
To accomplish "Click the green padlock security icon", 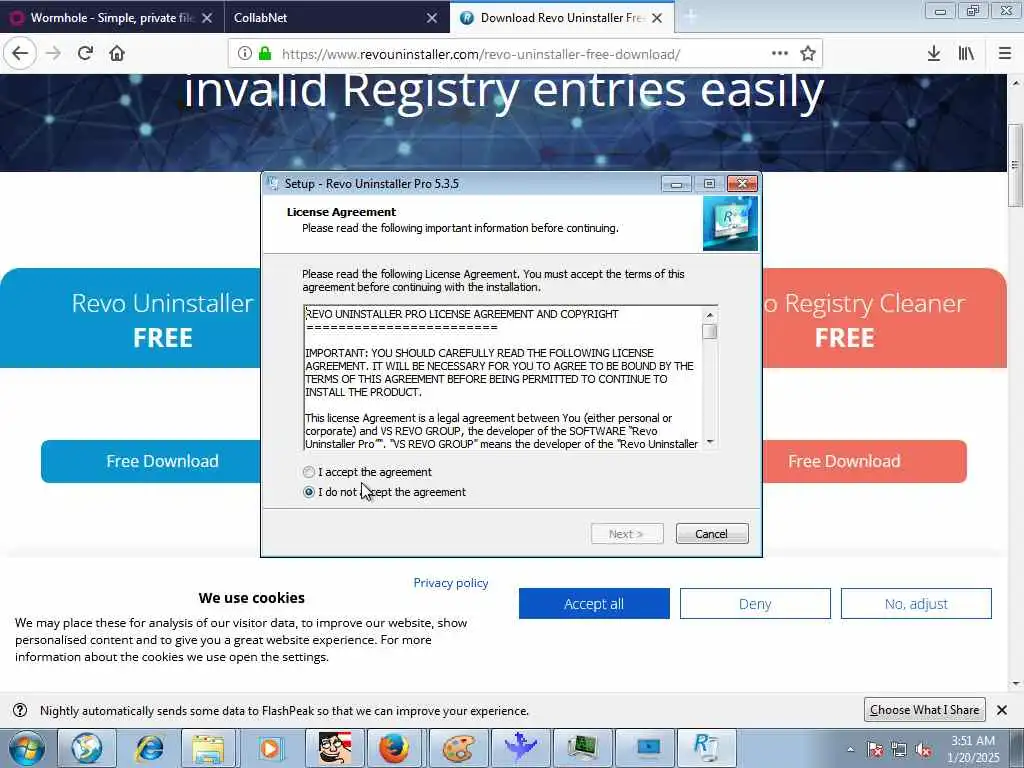I will pyautogui.click(x=264, y=54).
